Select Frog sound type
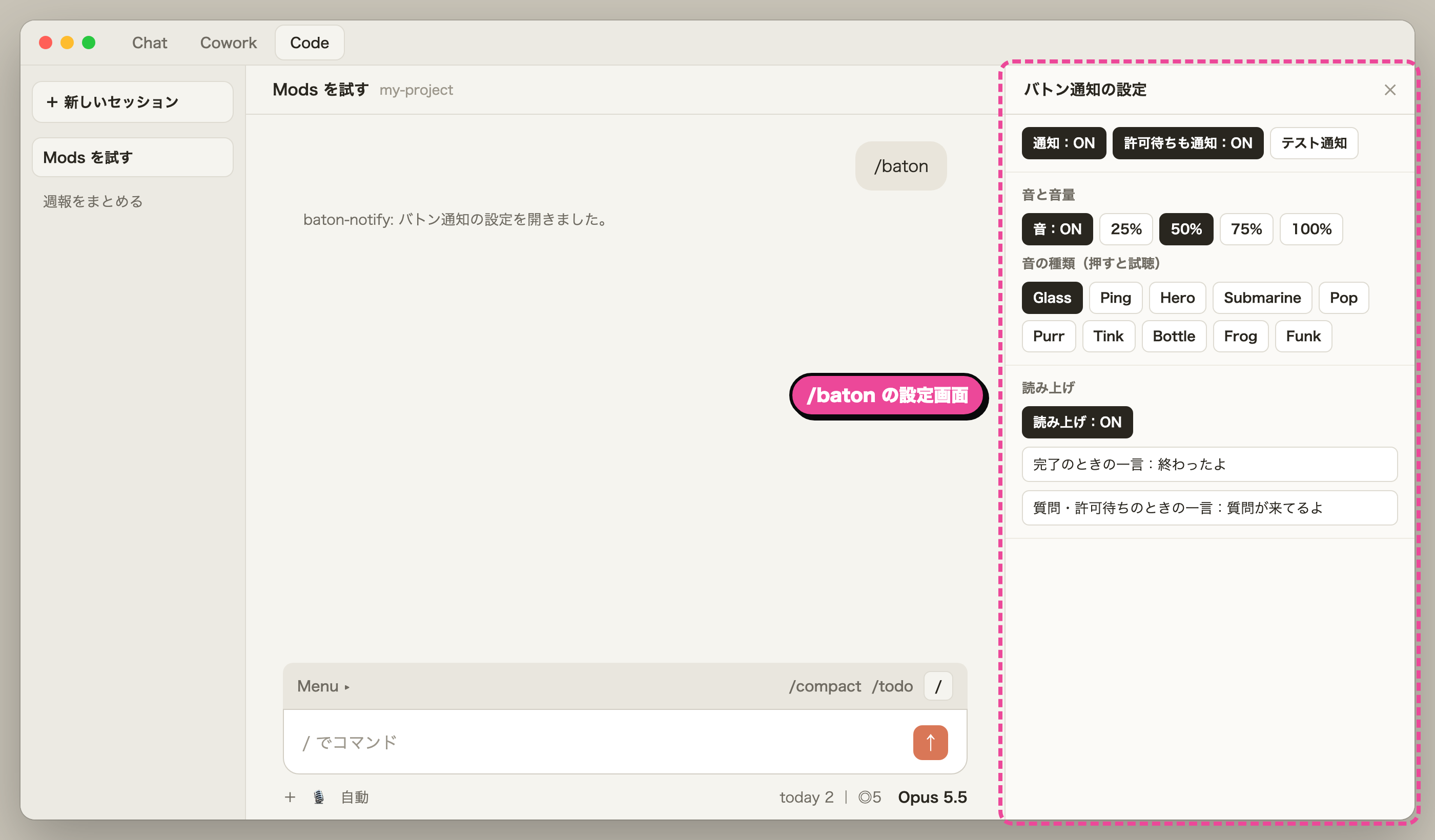This screenshot has width=1435, height=840. click(x=1240, y=336)
